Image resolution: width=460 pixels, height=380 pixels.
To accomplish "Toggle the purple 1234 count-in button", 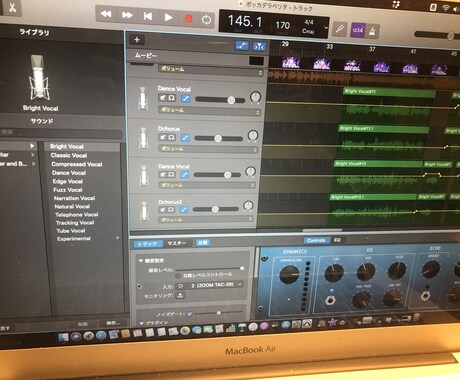I will 357,30.
